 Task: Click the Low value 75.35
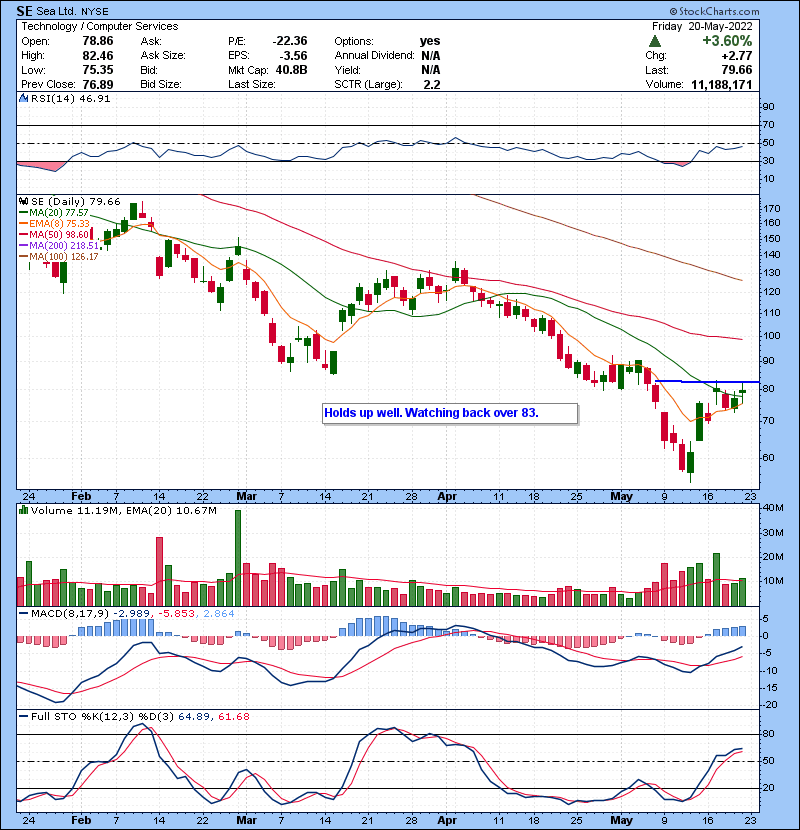(x=97, y=70)
